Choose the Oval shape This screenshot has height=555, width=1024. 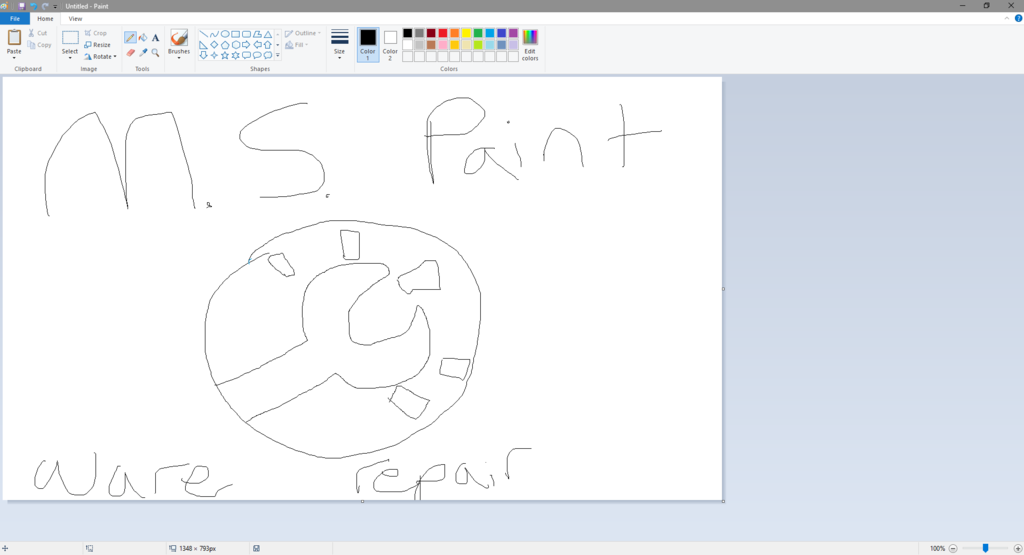pos(225,34)
